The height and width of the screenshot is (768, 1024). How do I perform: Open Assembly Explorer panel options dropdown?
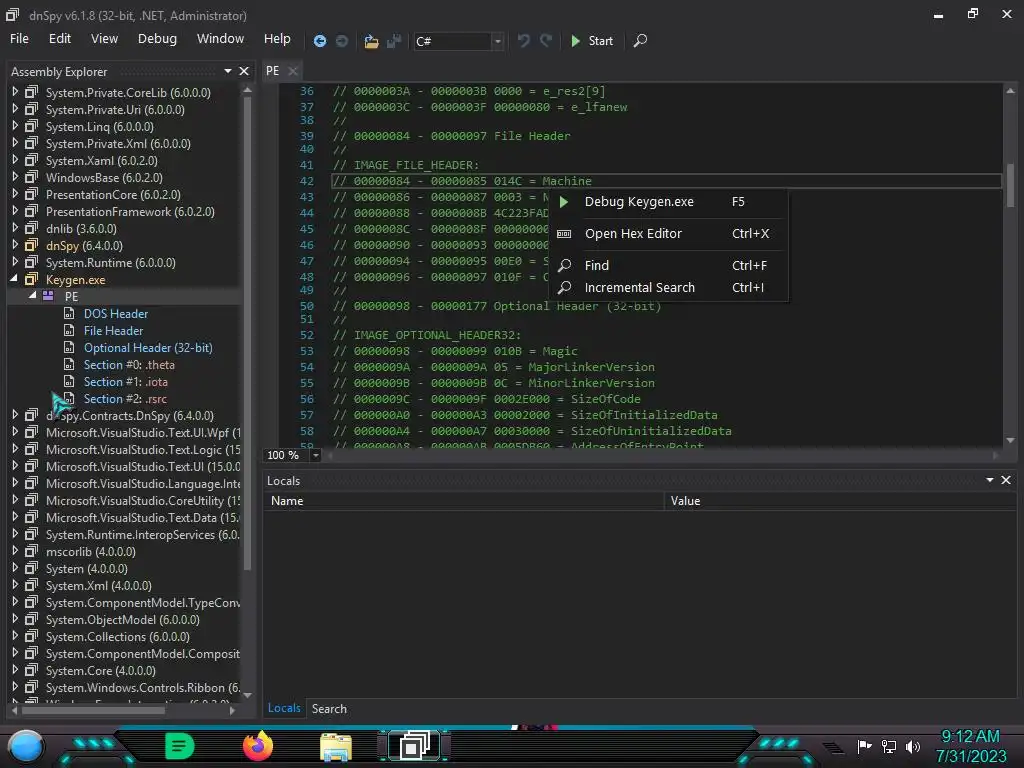[228, 71]
